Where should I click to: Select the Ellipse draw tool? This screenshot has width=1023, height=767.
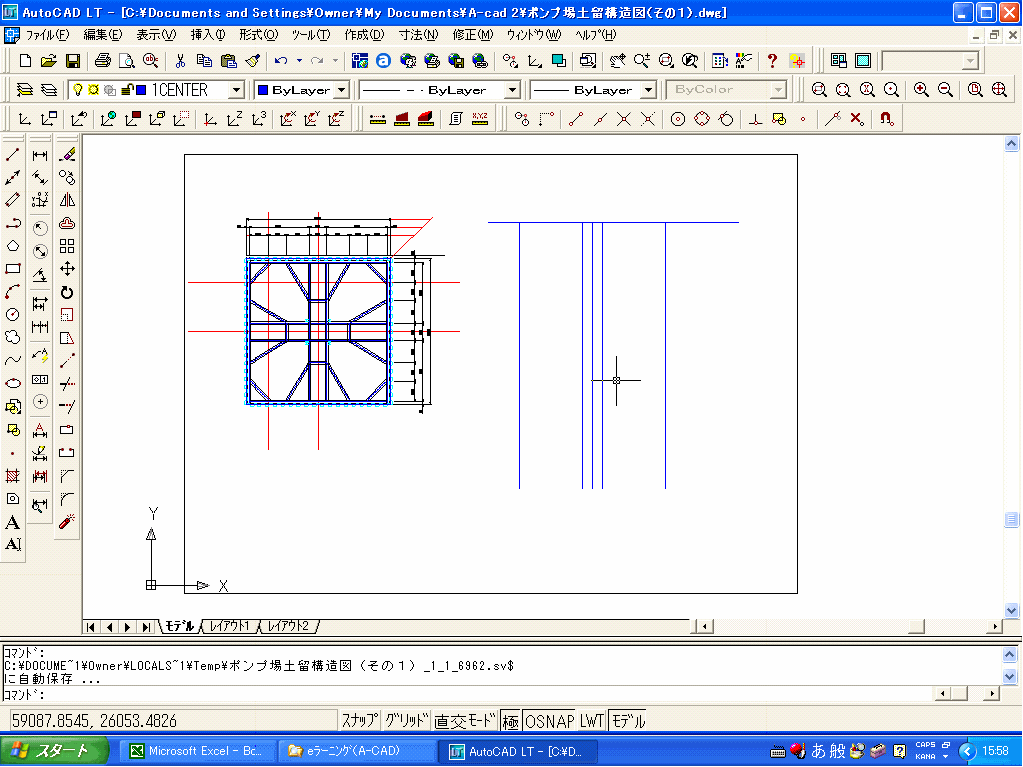(12, 383)
